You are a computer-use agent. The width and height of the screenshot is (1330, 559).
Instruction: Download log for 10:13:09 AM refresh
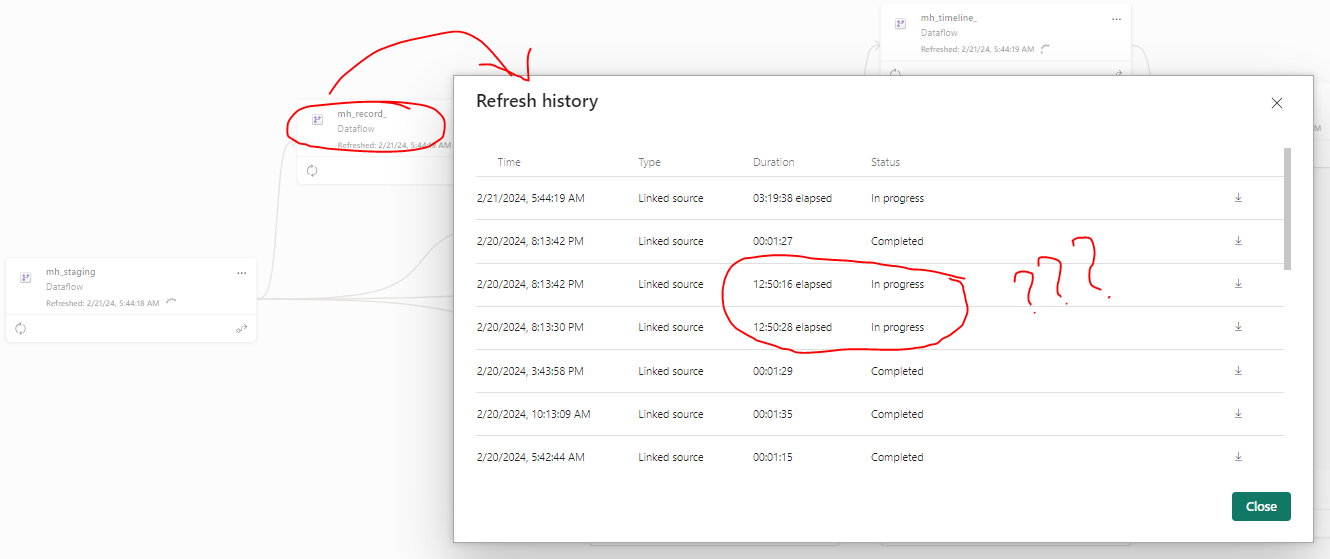(x=1238, y=414)
